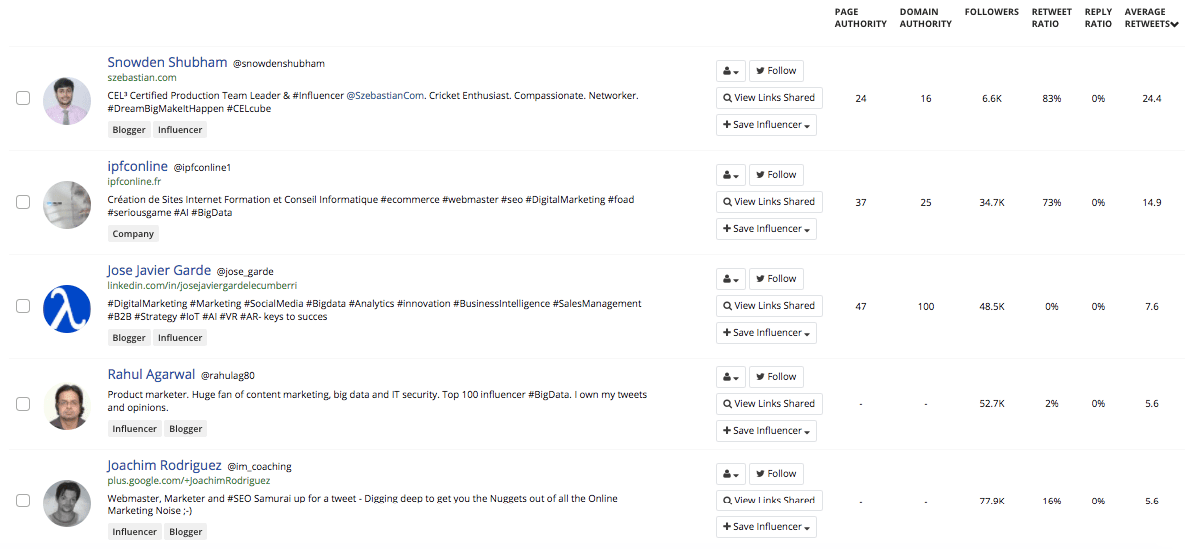Expand Save Influencer for Joachim Rodriguez
Screen dimensions: 1194x549
pyautogui.click(x=766, y=527)
